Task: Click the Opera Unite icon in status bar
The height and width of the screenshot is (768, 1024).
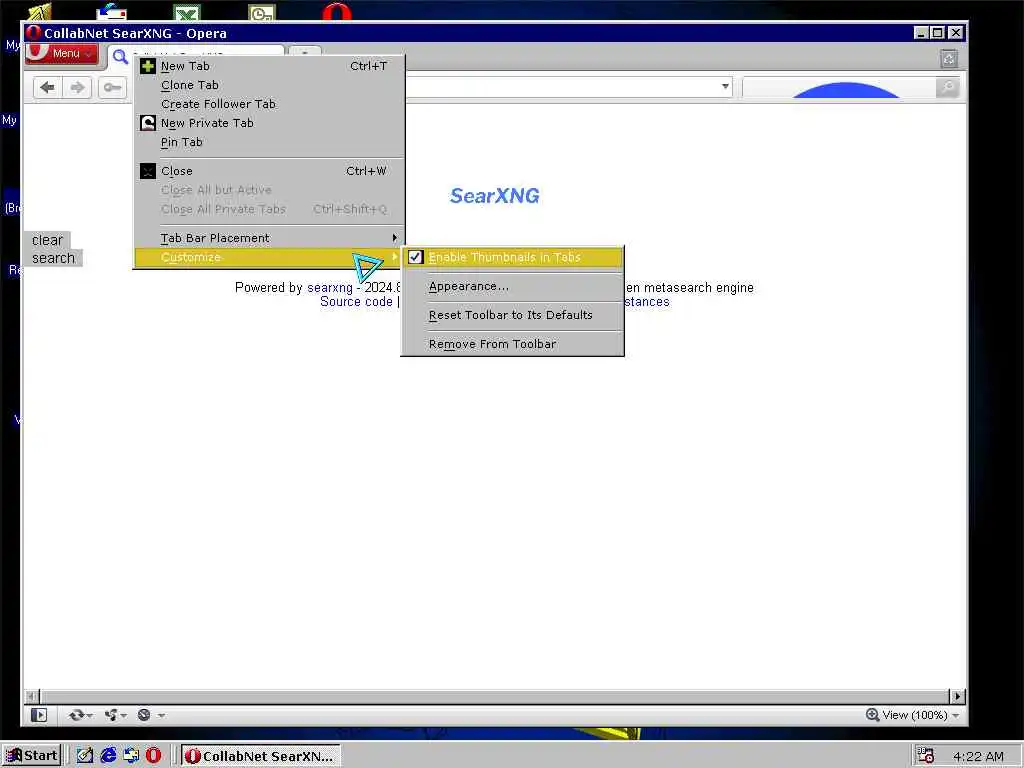Action: (115, 715)
